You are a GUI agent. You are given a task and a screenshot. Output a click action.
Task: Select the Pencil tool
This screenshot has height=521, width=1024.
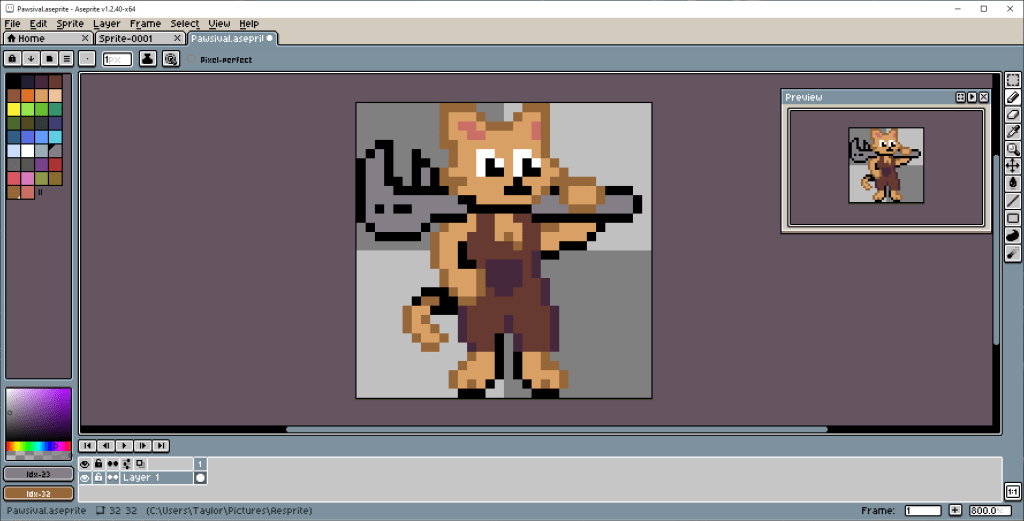click(1013, 97)
